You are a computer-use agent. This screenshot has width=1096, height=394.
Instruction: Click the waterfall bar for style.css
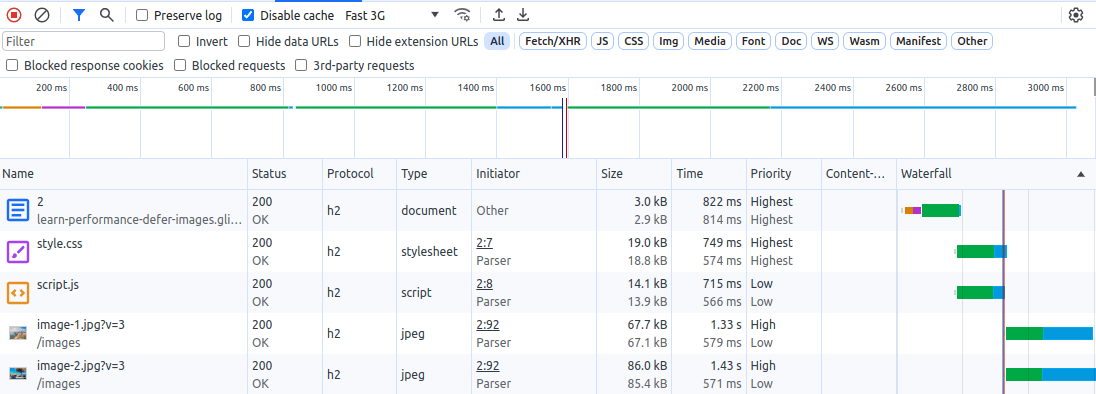[981, 251]
